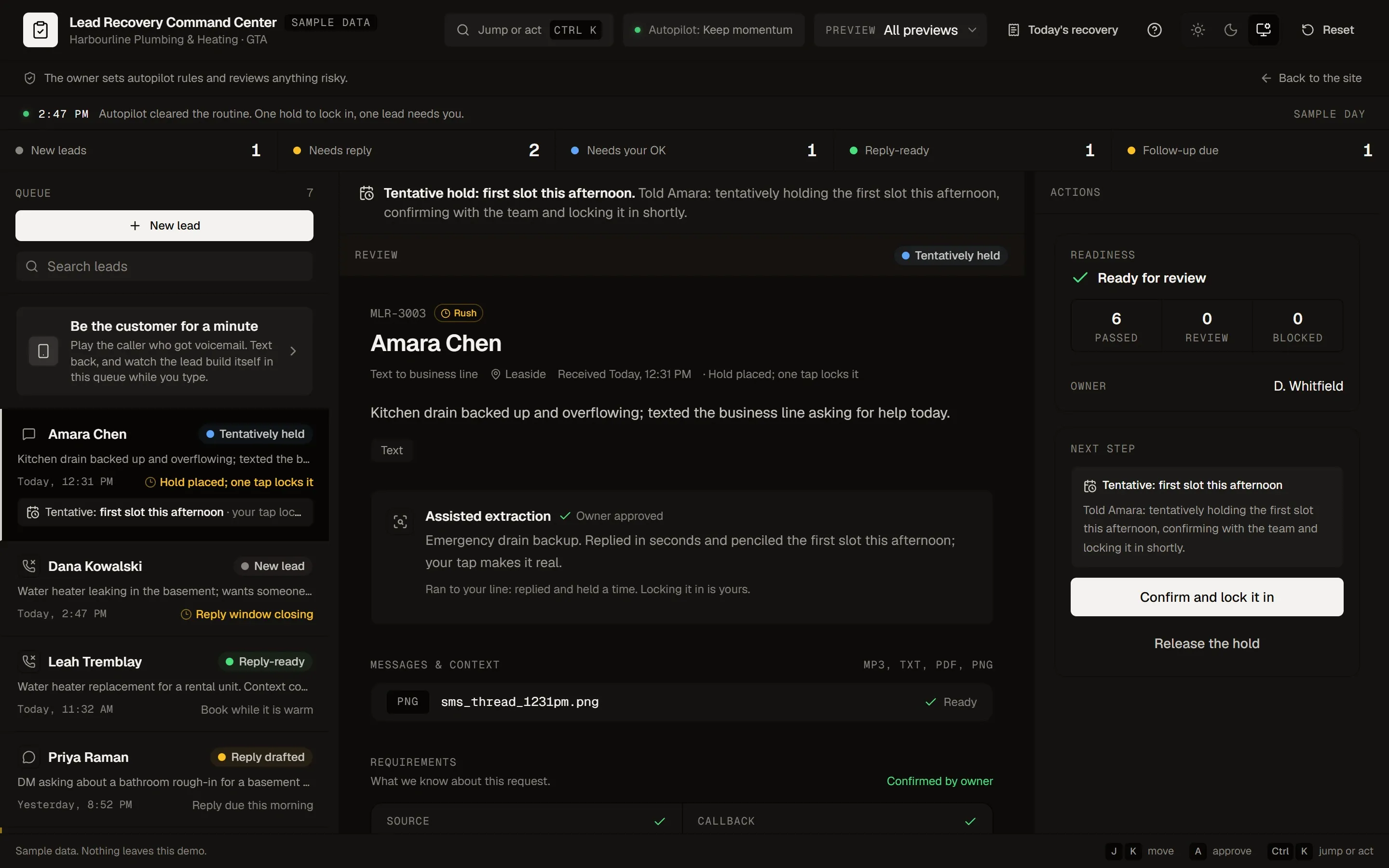The height and width of the screenshot is (868, 1389).
Task: Click the Leaside location pin icon
Action: pyautogui.click(x=496, y=374)
